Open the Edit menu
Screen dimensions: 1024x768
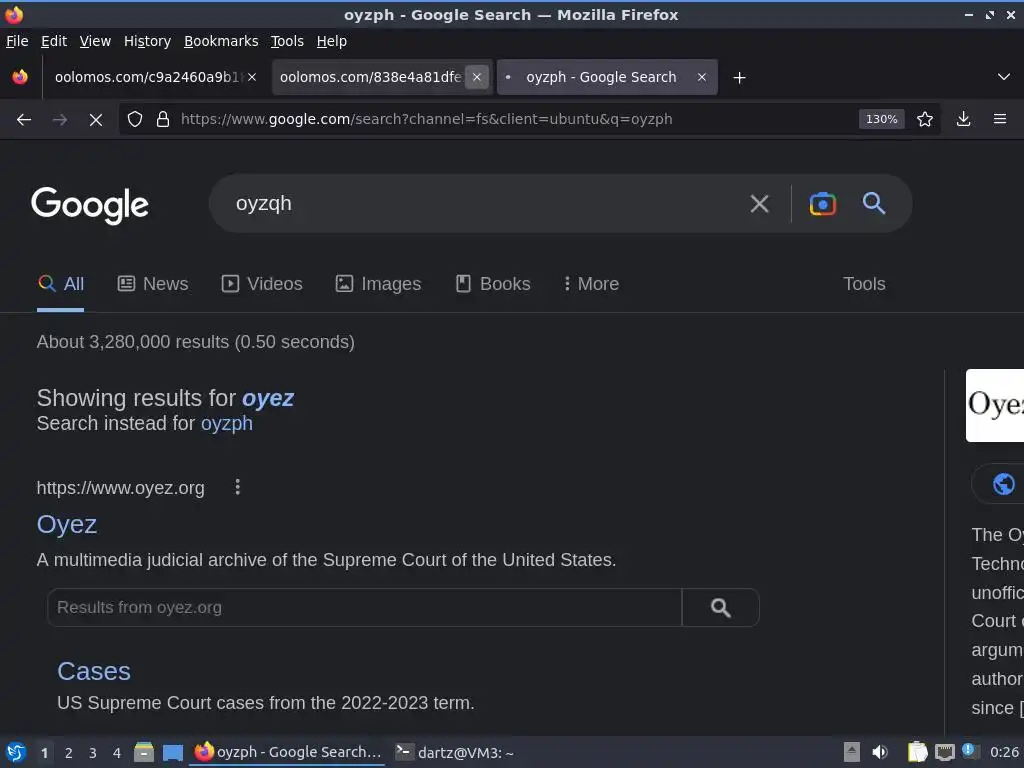coord(54,41)
